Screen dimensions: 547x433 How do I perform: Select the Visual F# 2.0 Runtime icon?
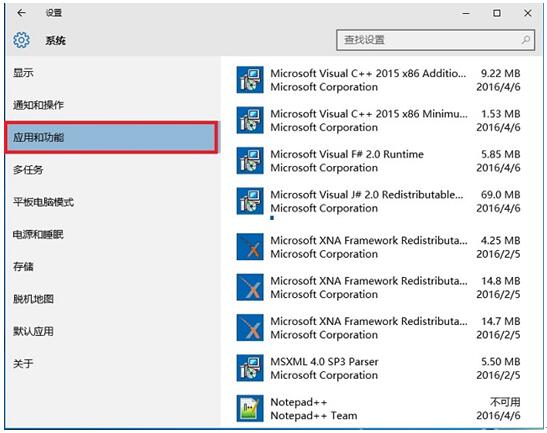tap(250, 160)
